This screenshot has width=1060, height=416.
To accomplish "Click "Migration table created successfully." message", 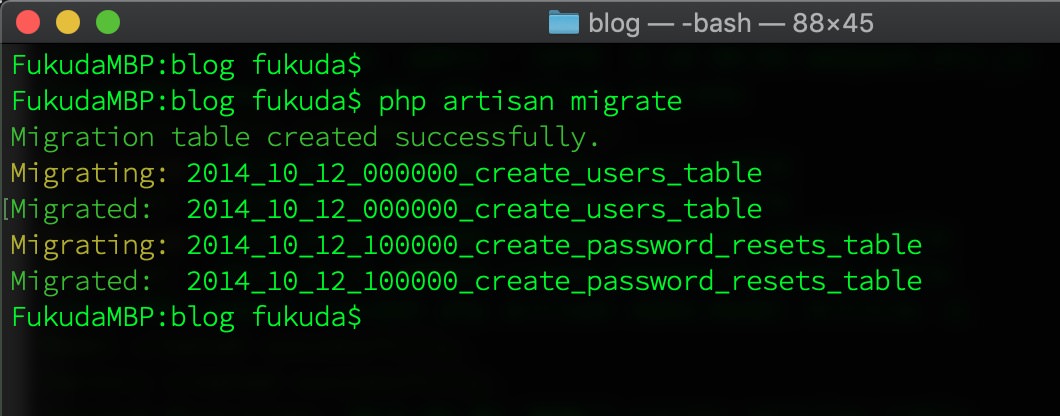I will pyautogui.click(x=306, y=137).
